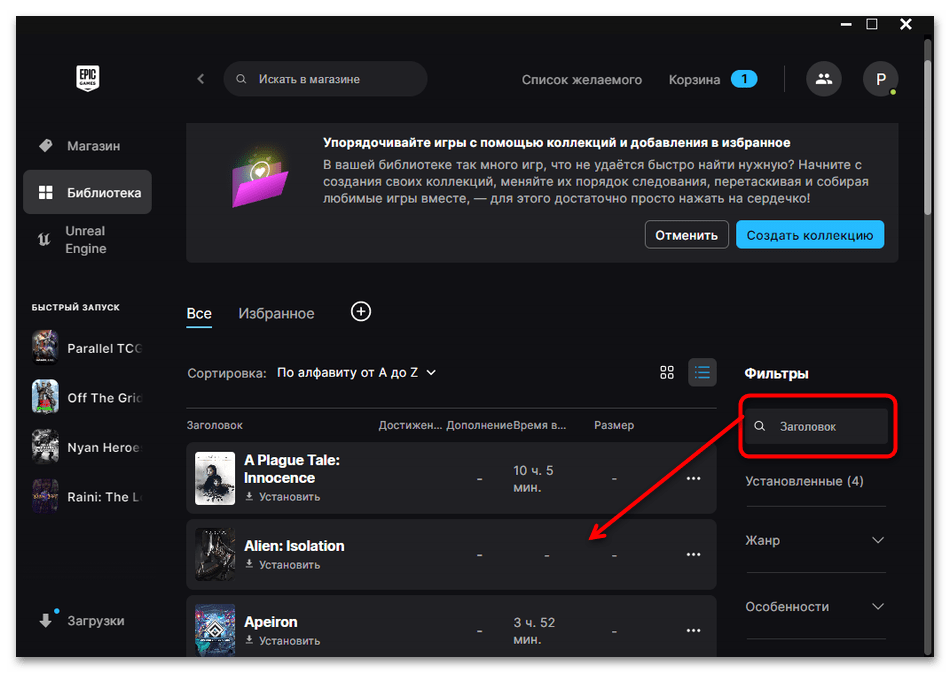Screen dimensions: 950x673
Task: Click the Off The Grid quick launch name
Action: pos(104,398)
